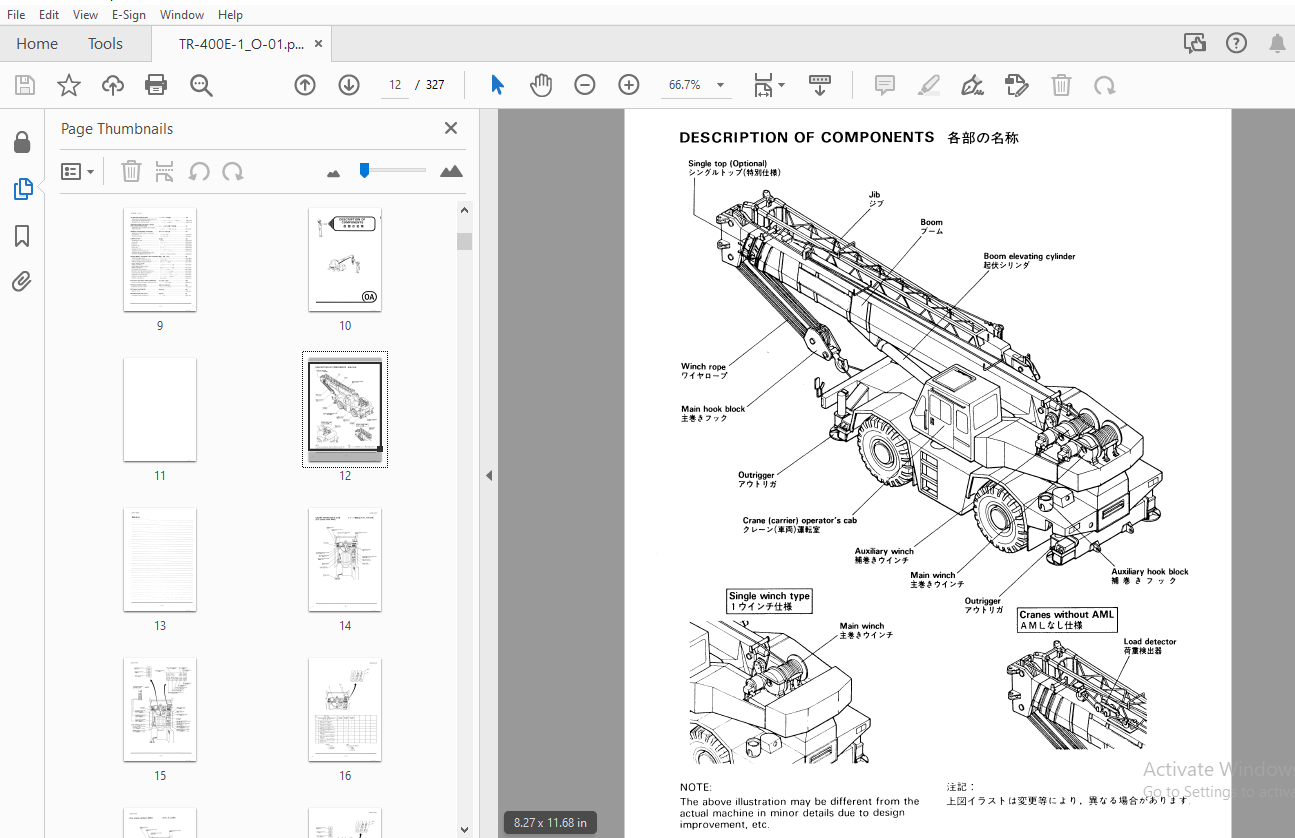Open the Help menu

click(x=230, y=15)
